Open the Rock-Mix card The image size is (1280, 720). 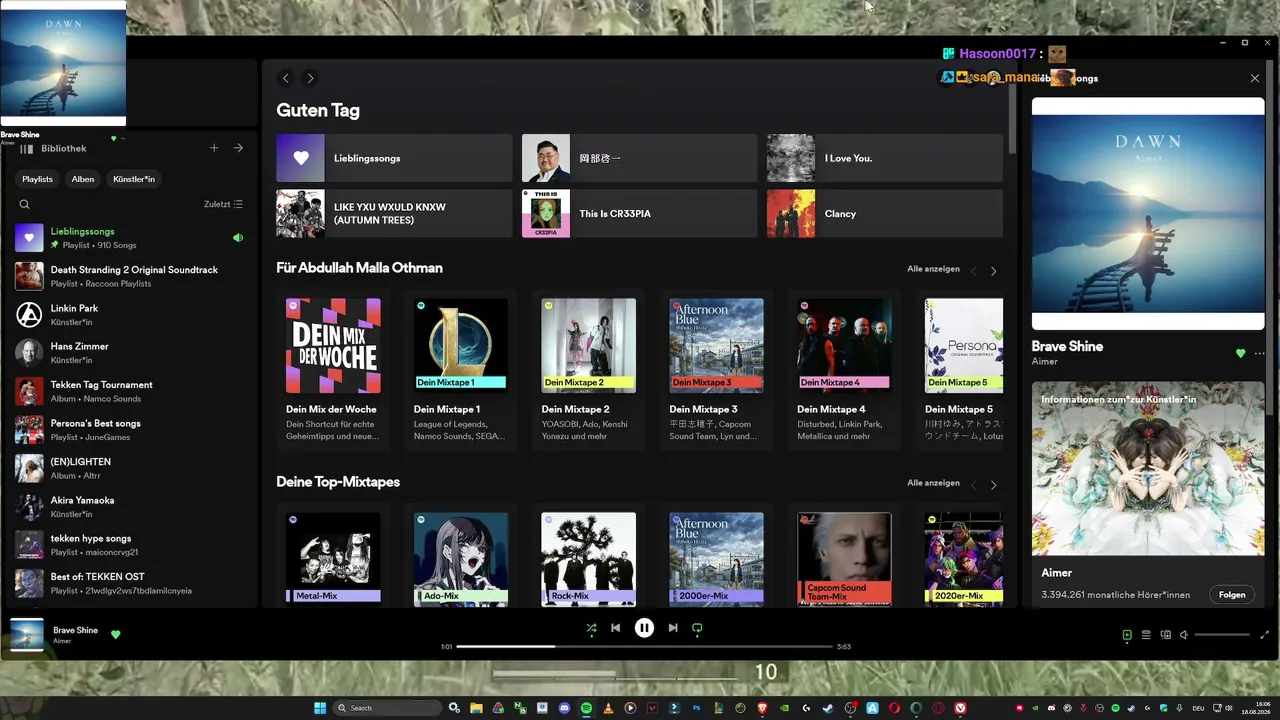click(589, 556)
